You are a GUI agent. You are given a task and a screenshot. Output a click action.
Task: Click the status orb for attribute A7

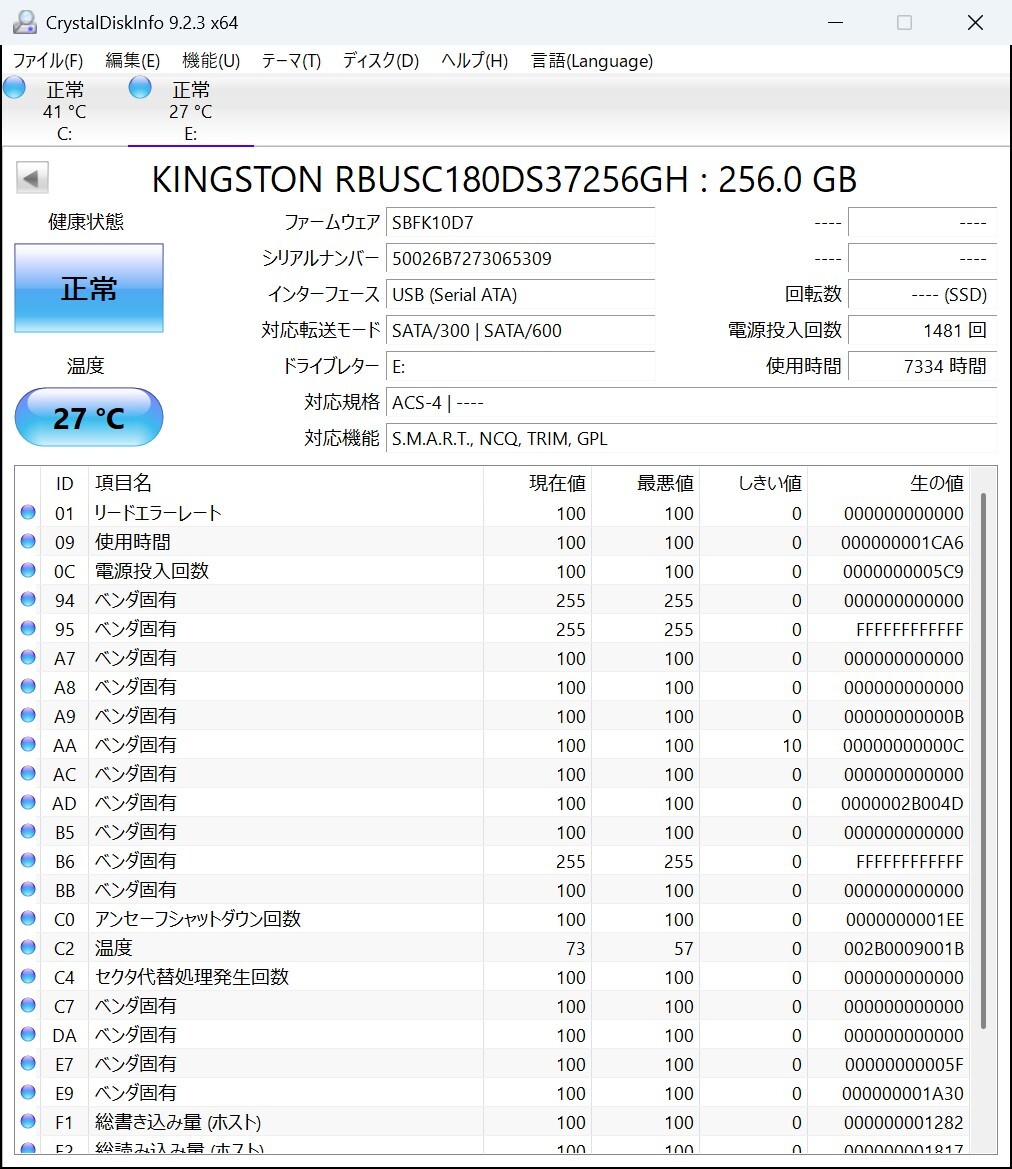point(28,658)
